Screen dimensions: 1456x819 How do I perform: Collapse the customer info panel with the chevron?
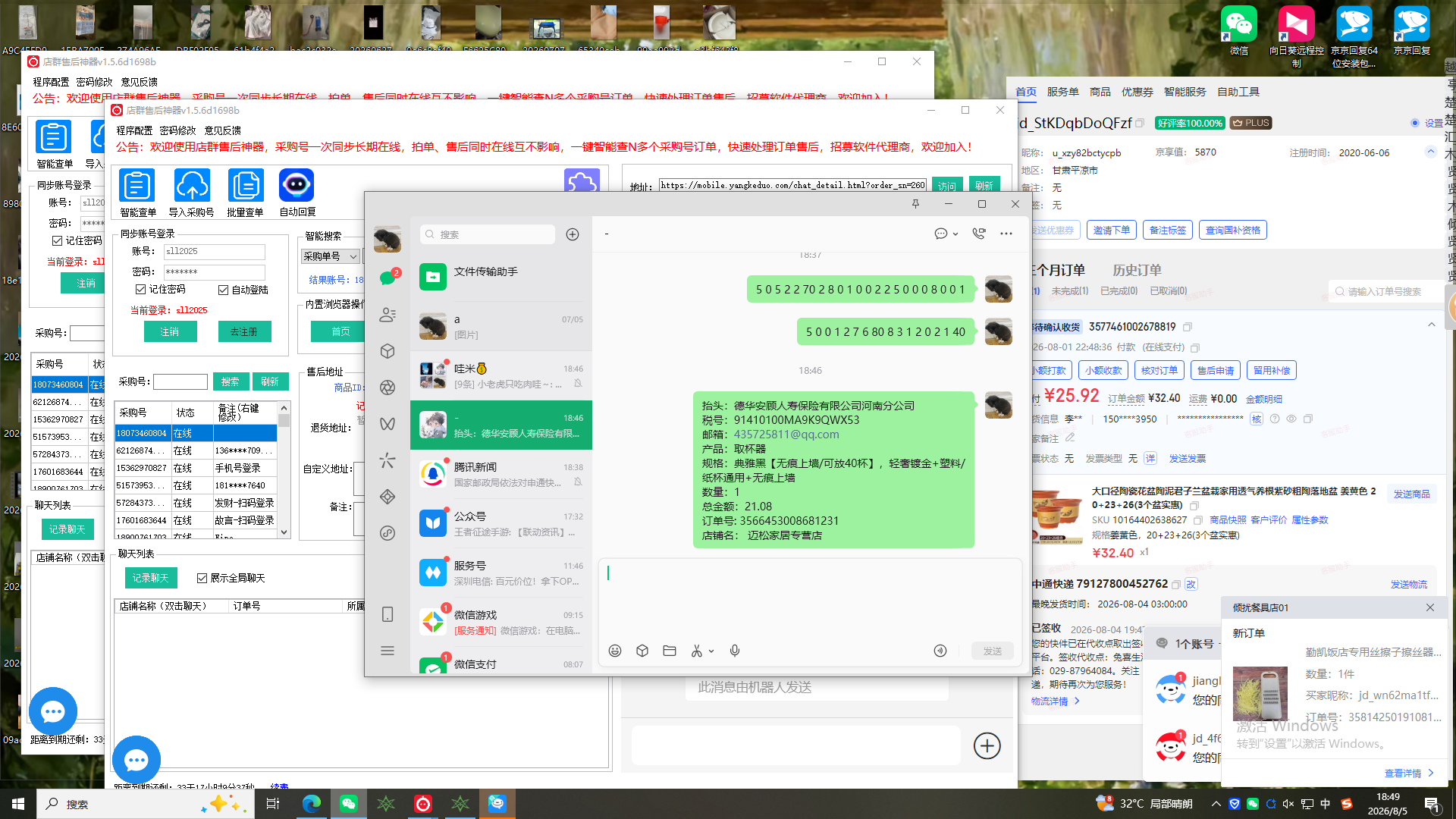pos(1431,152)
